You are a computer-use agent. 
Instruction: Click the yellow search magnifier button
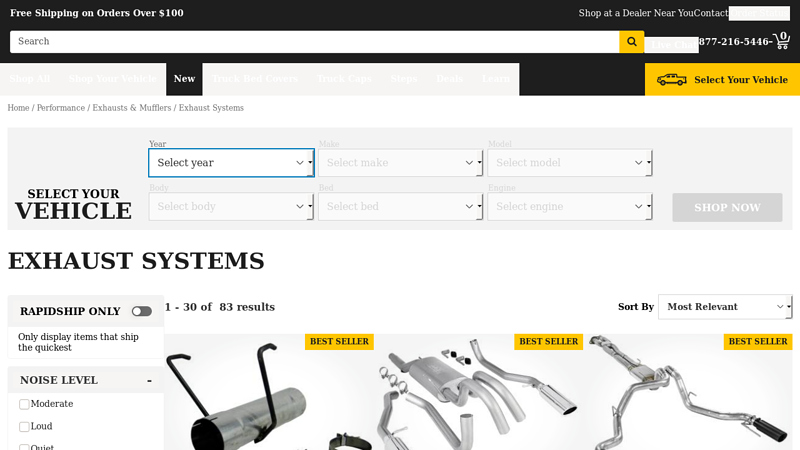point(632,42)
